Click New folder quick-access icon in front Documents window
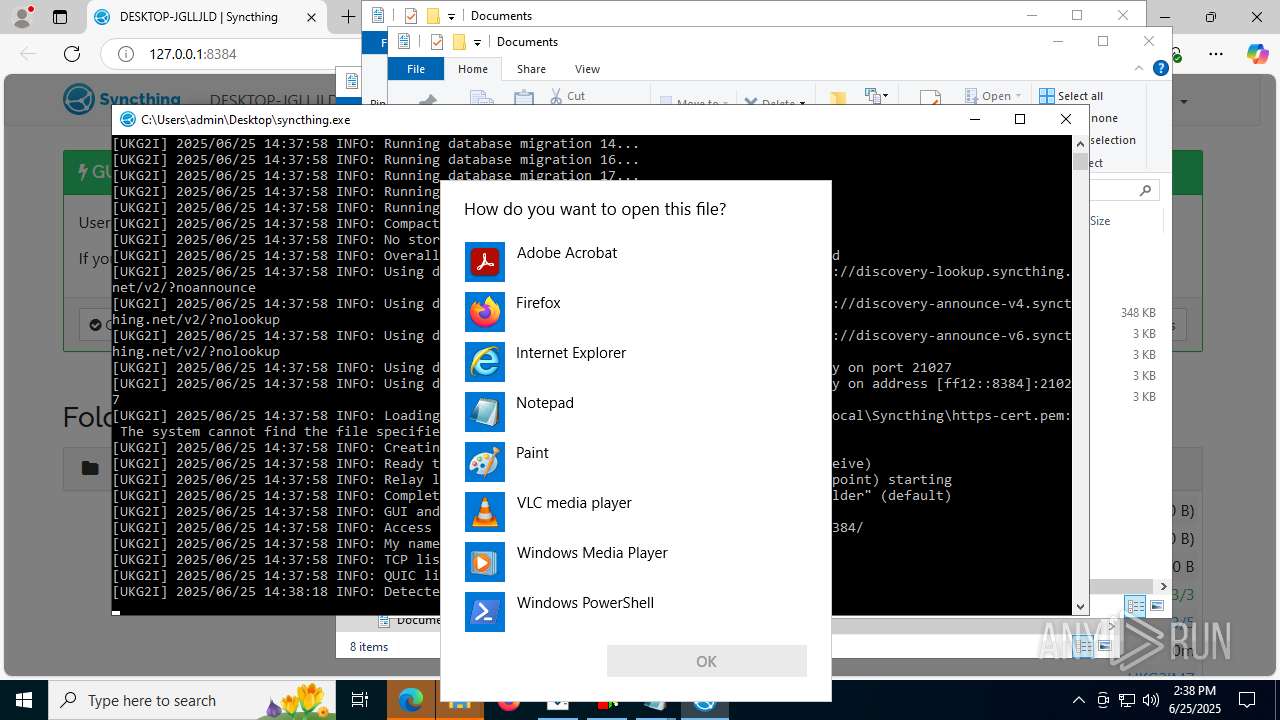 459,42
